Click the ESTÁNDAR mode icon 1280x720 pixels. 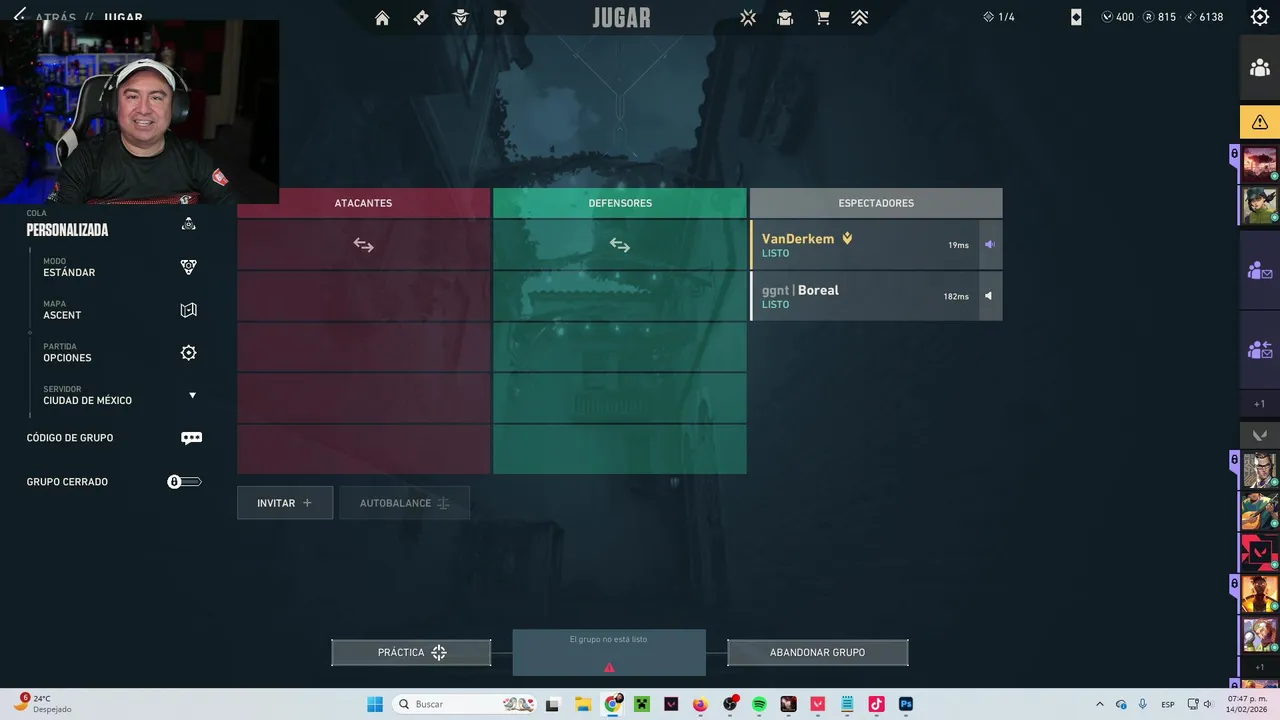(188, 267)
